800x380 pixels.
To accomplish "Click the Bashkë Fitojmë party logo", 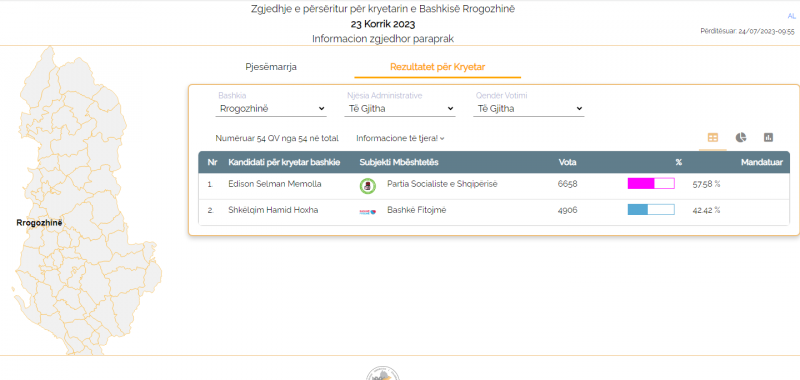I will pyautogui.click(x=367, y=211).
